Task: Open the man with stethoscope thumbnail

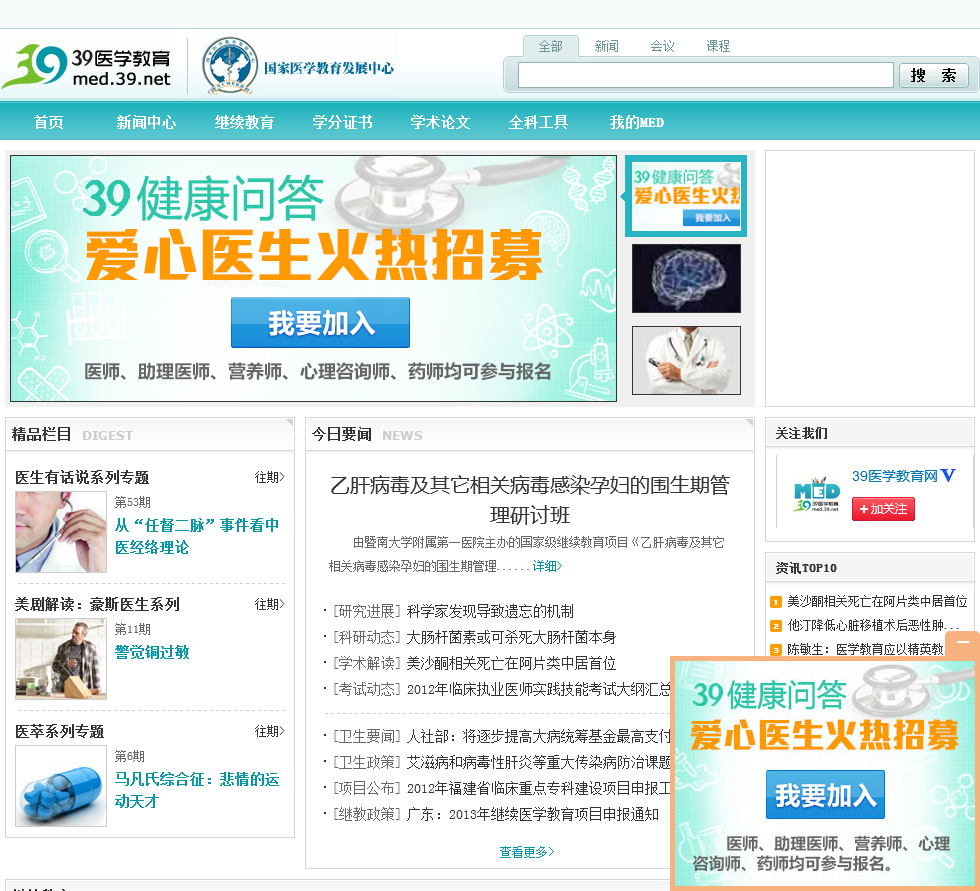Action: point(61,532)
